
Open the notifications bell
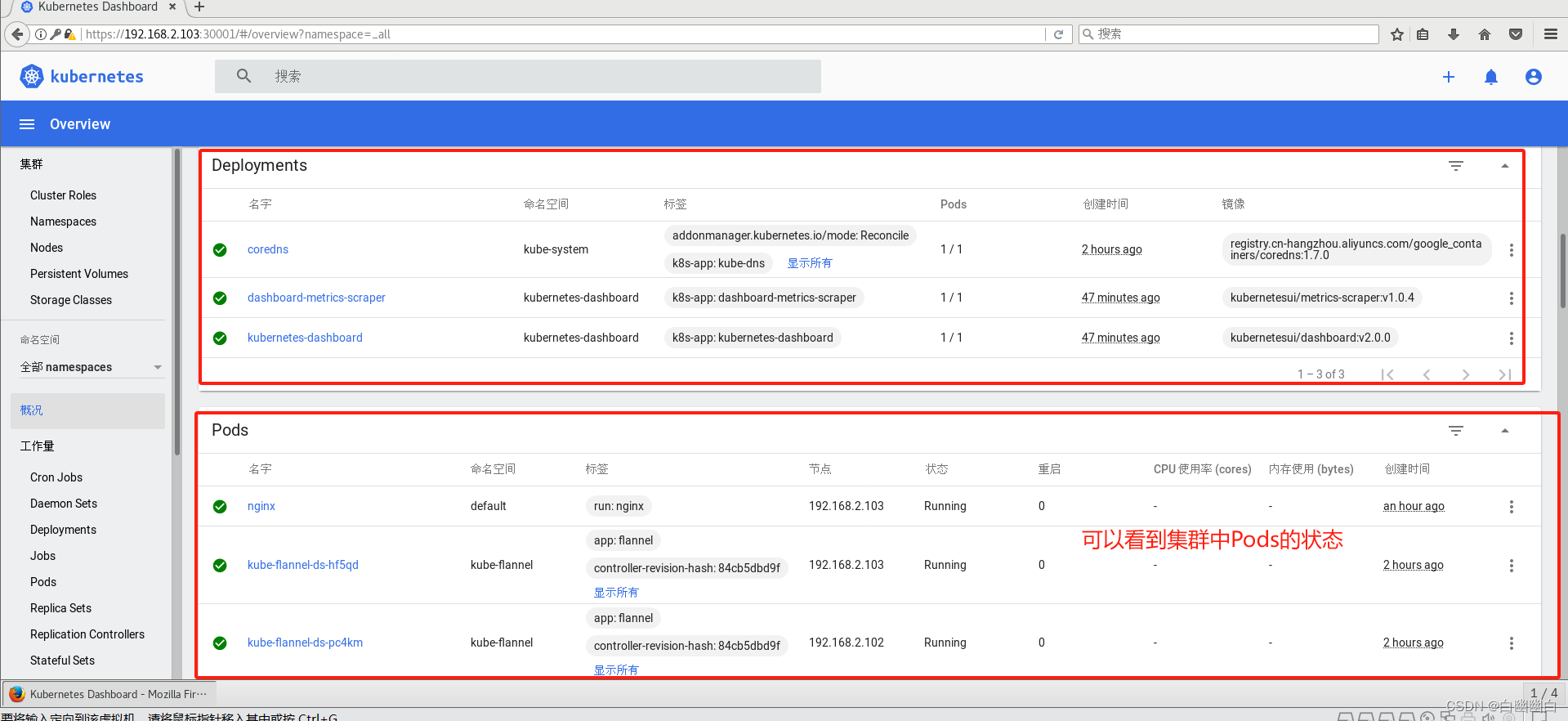click(x=1491, y=77)
